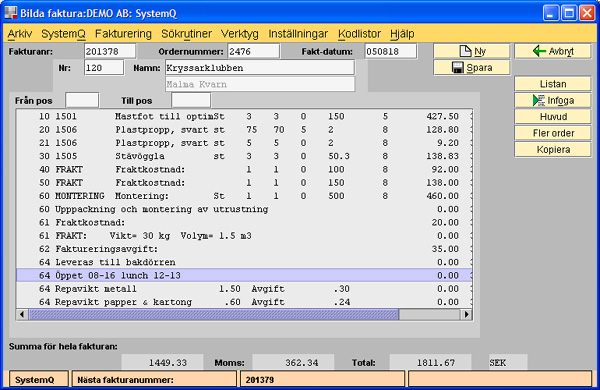Minimize the Bilda faktura window
The height and width of the screenshot is (390, 600).
pos(551,13)
